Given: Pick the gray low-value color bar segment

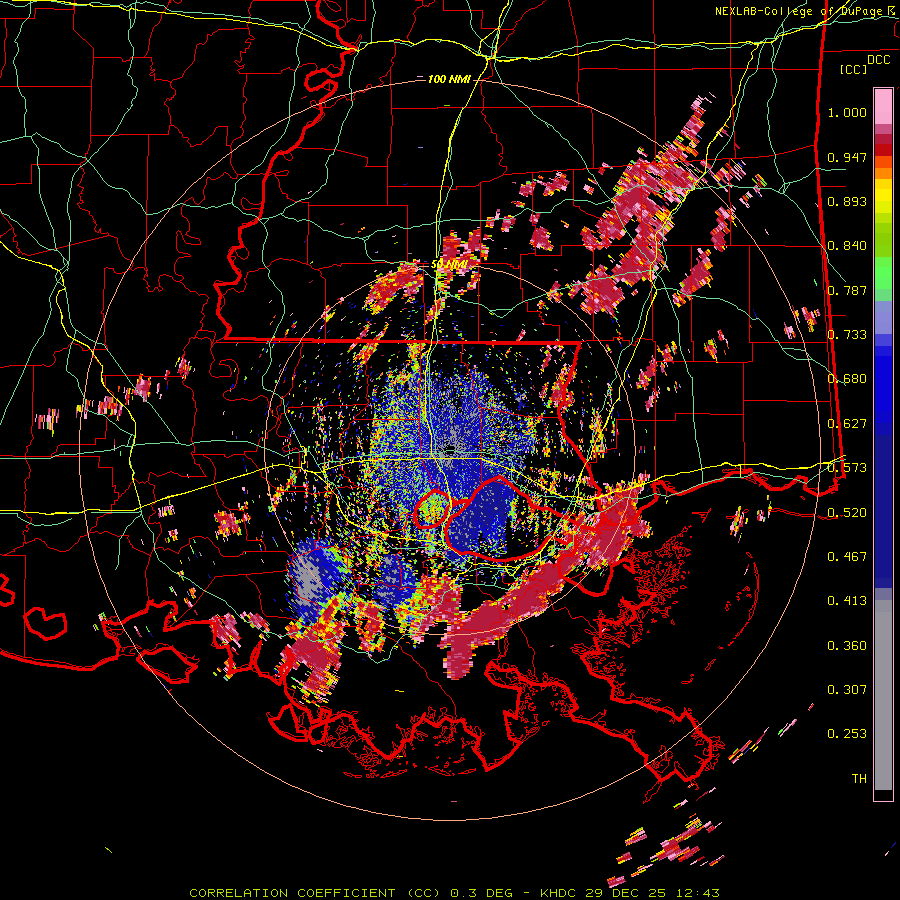Looking at the screenshot, I should [x=883, y=695].
